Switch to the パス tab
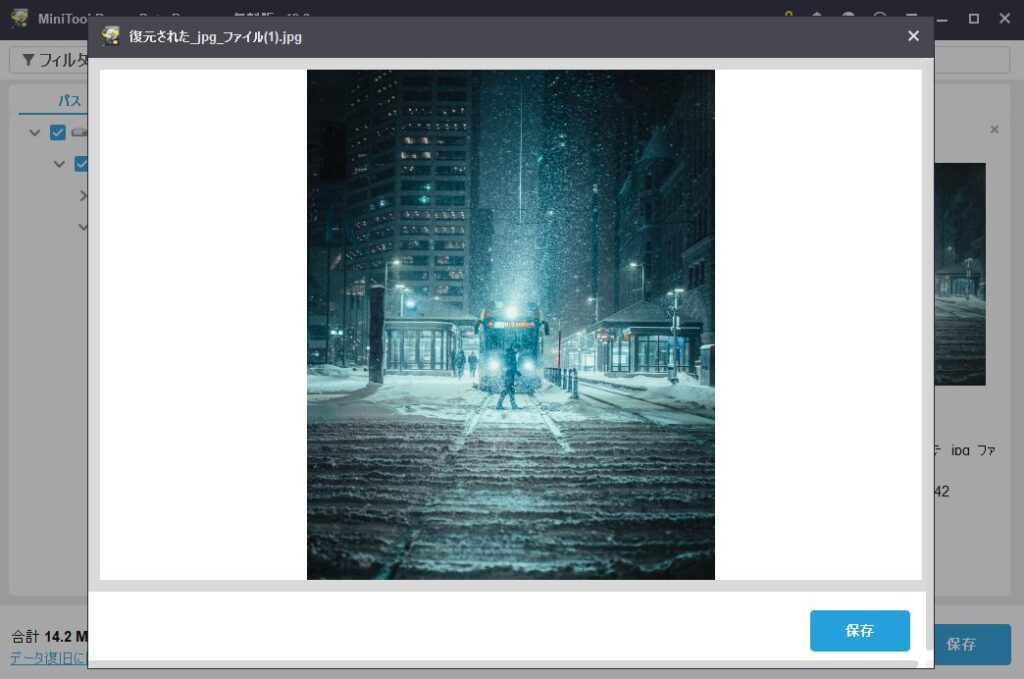 [69, 101]
